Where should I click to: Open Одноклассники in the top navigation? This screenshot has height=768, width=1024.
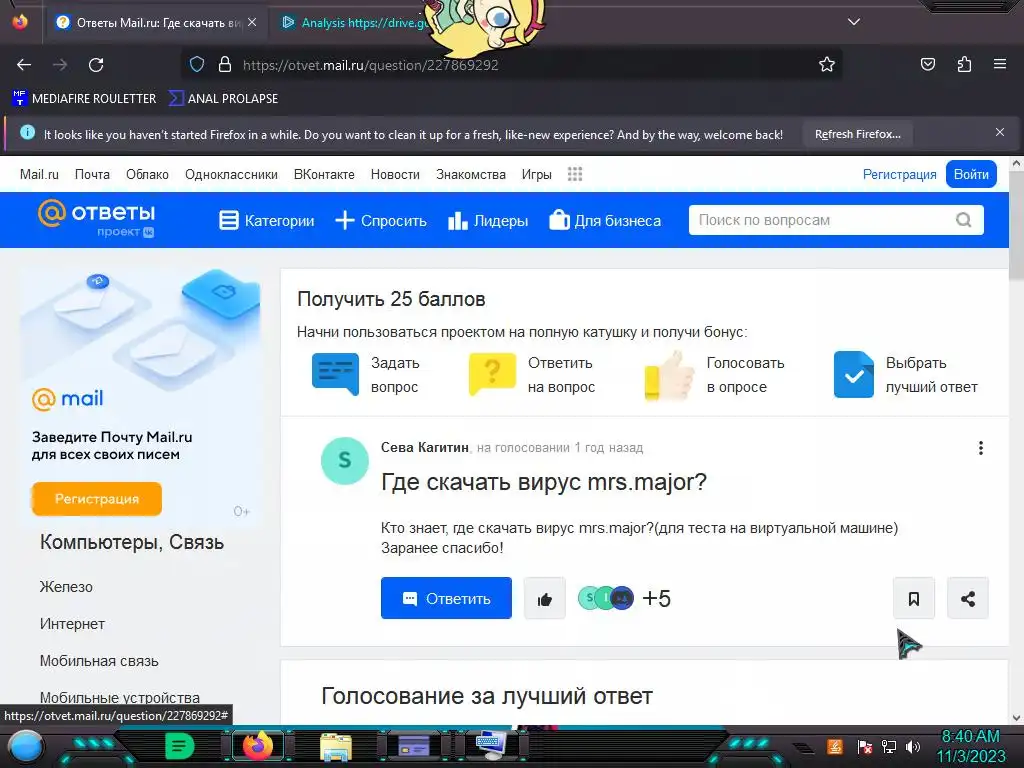click(231, 174)
